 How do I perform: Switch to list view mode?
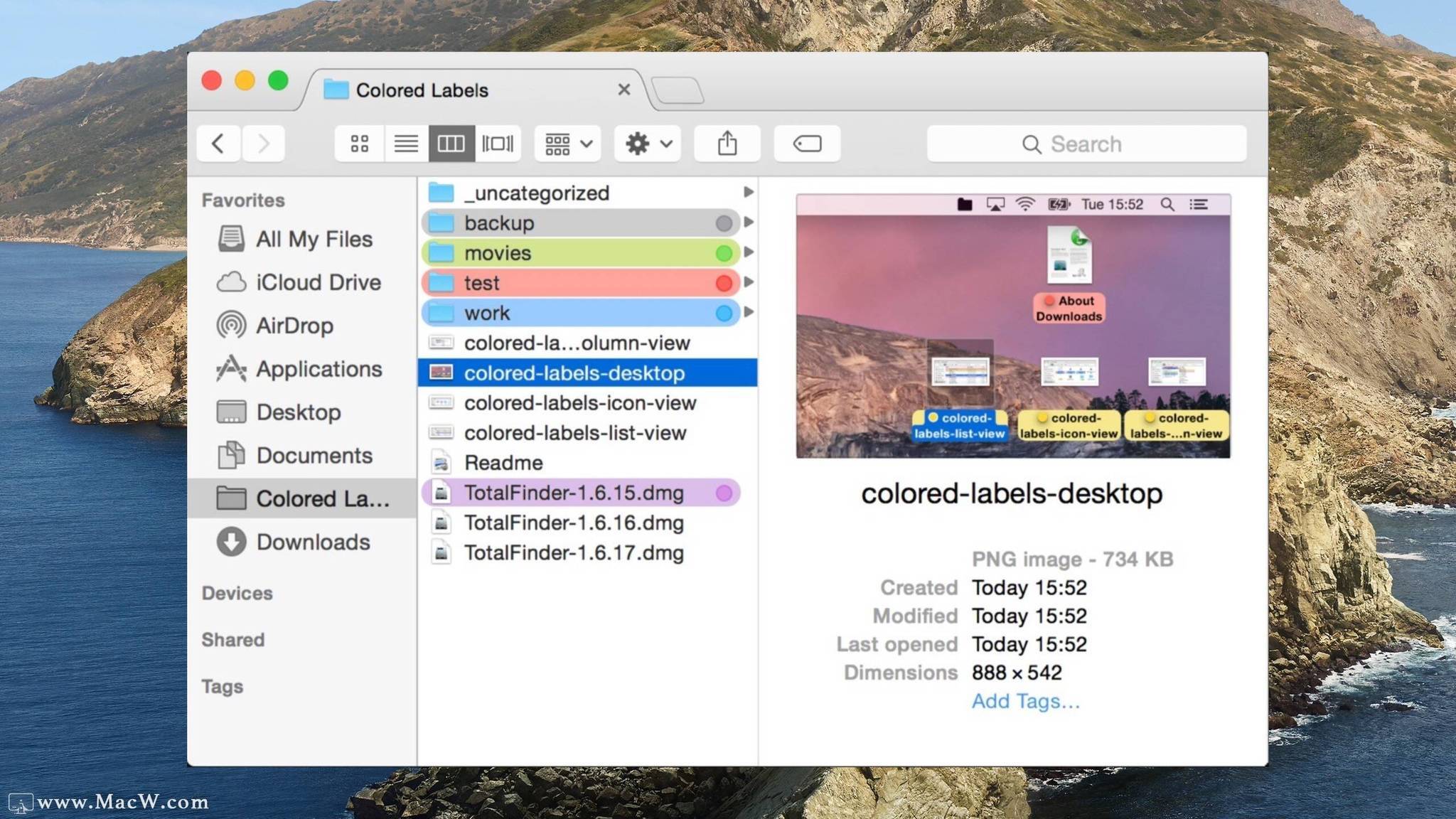pyautogui.click(x=406, y=144)
